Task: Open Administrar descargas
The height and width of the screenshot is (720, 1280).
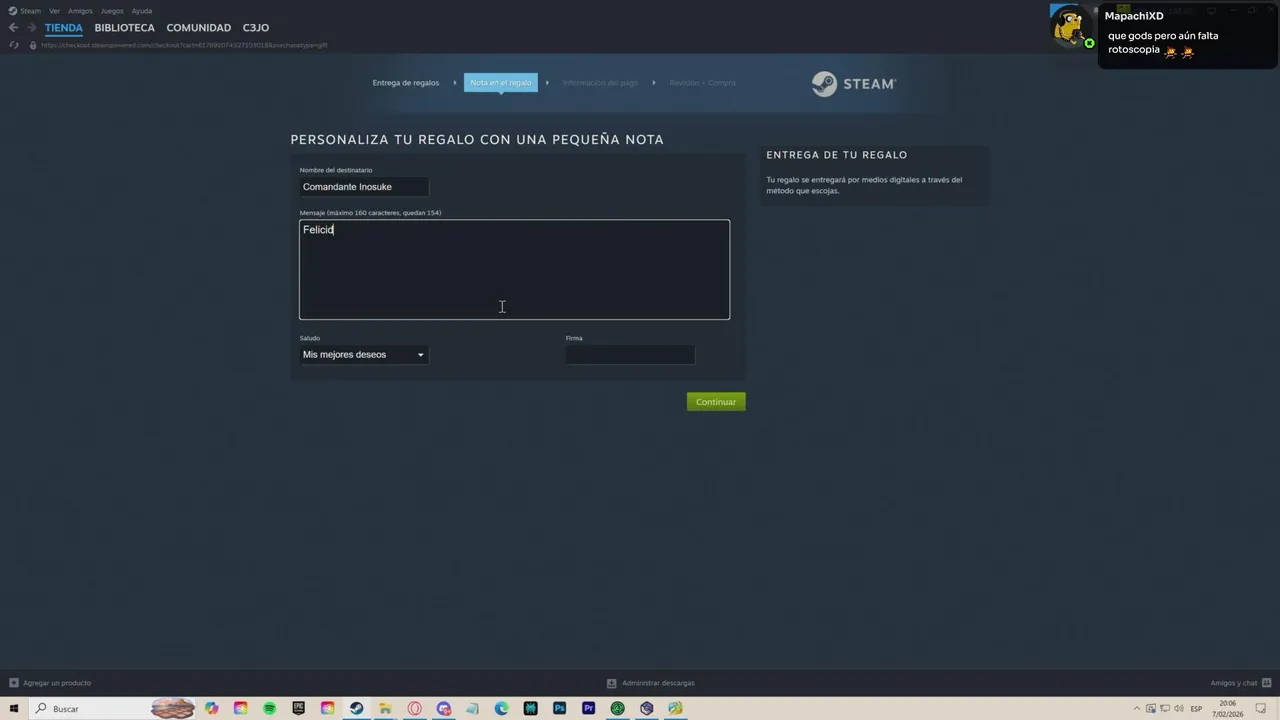Action: click(x=651, y=683)
